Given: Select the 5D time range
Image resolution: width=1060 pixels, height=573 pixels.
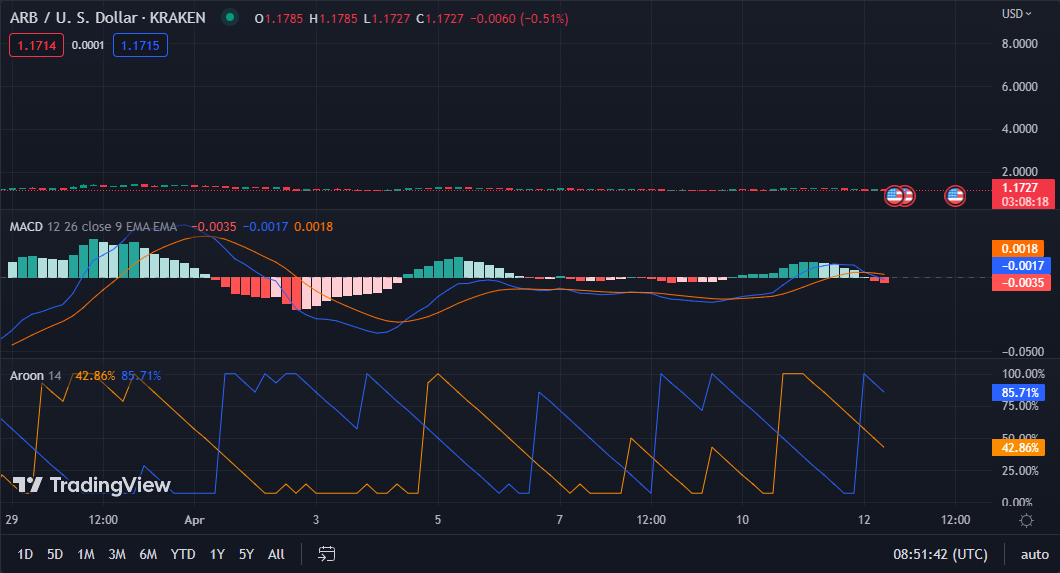Looking at the screenshot, I should [55, 554].
